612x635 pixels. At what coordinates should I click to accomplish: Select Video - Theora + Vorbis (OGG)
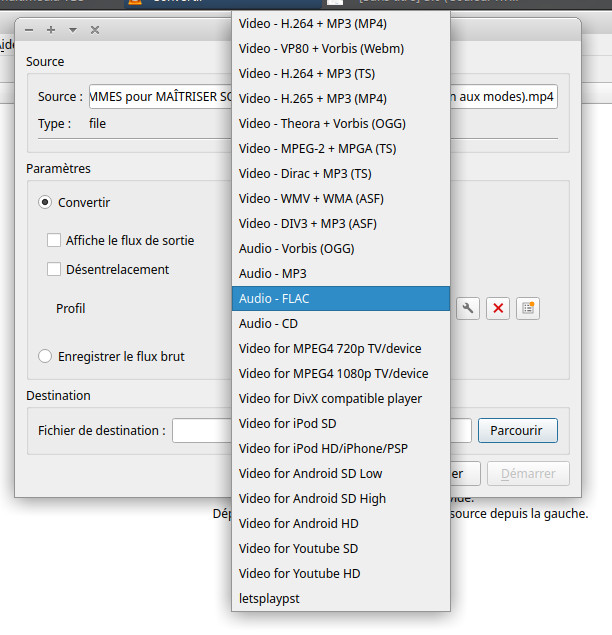[341, 124]
